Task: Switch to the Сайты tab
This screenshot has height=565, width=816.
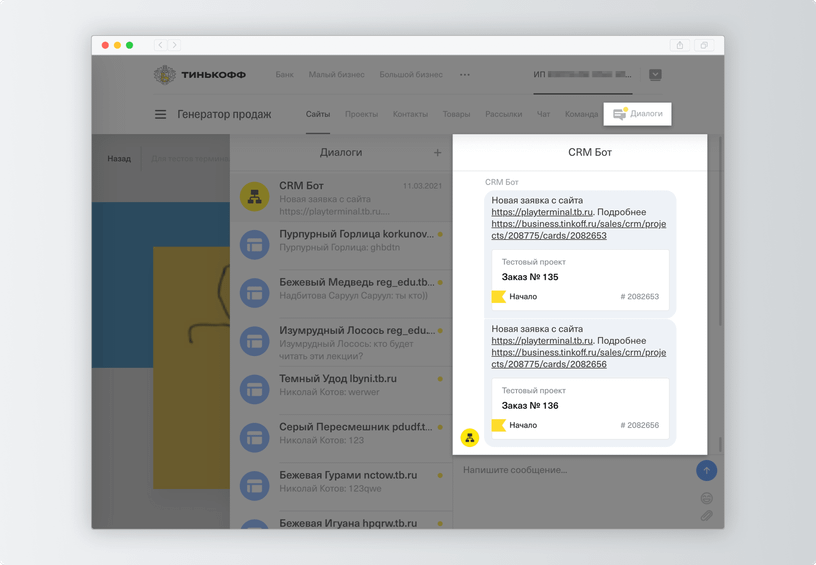Action: (318, 114)
